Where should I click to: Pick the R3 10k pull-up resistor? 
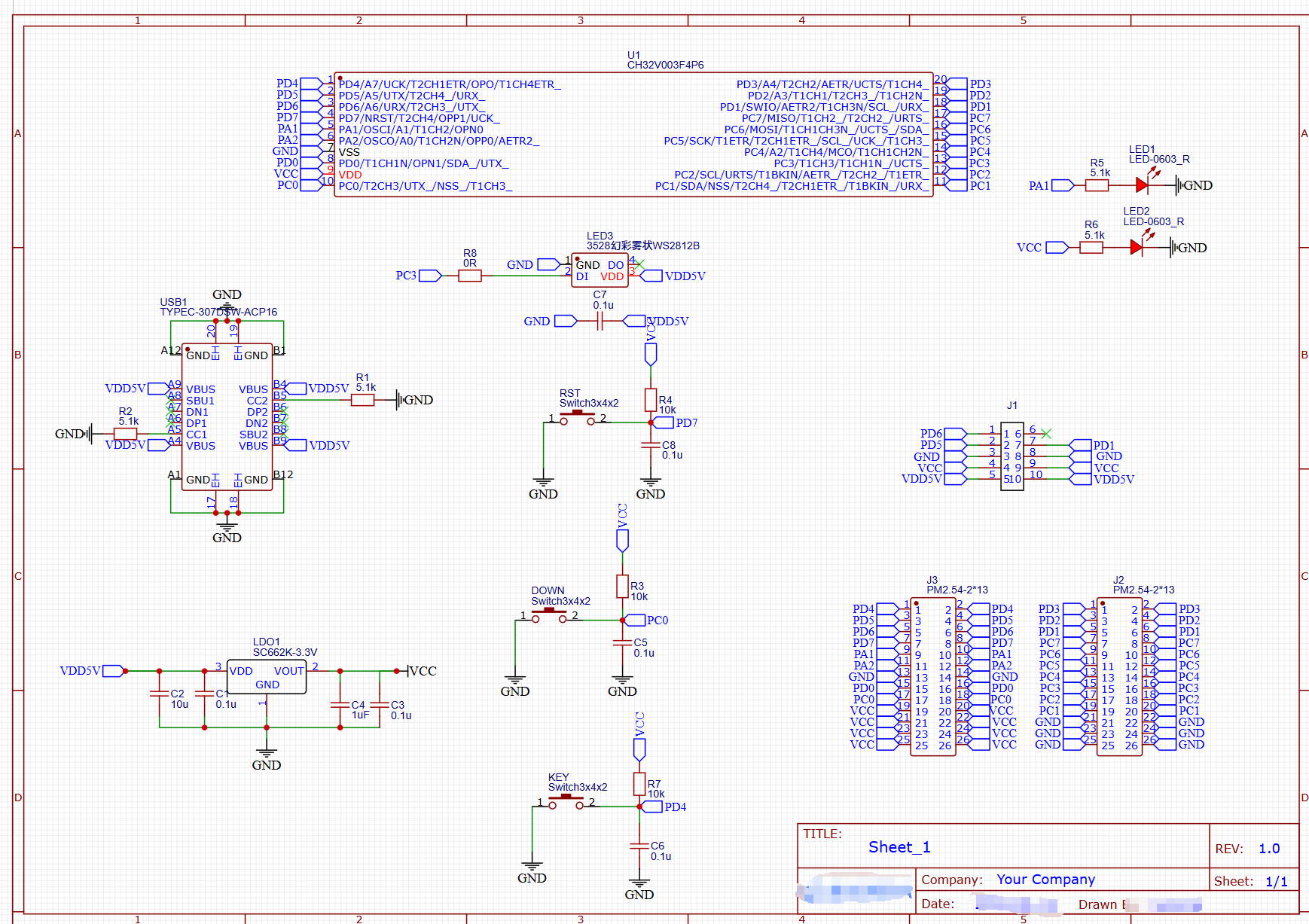pyautogui.click(x=622, y=586)
